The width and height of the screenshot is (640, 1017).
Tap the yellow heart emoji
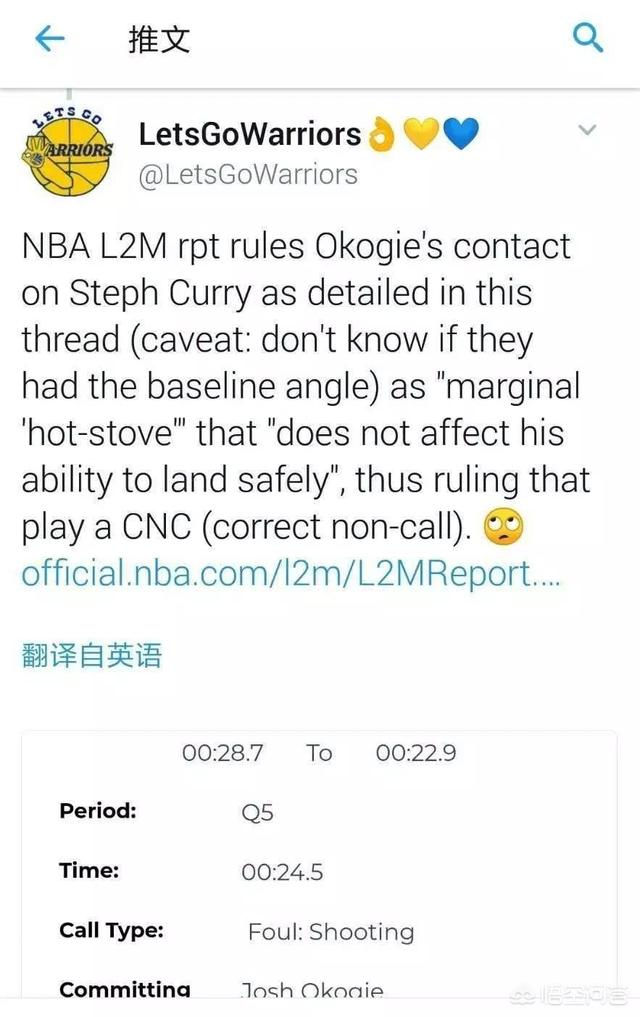click(421, 134)
